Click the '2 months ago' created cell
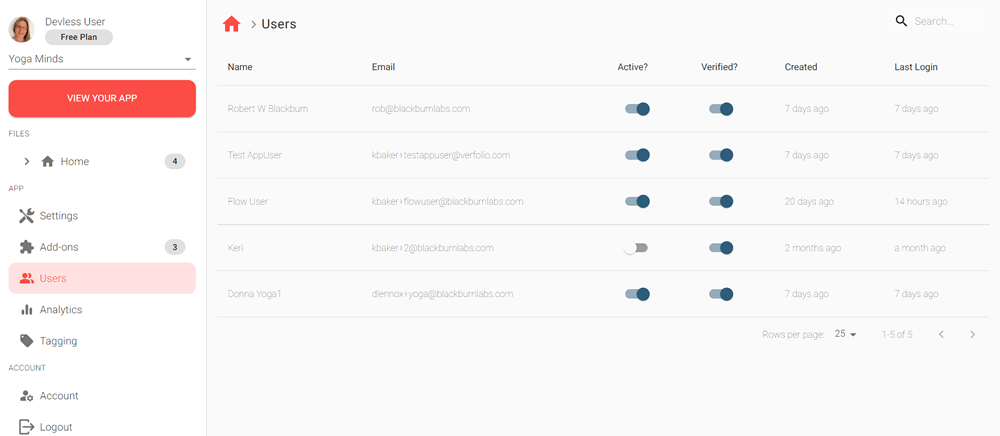The height and width of the screenshot is (436, 1000). coord(812,248)
